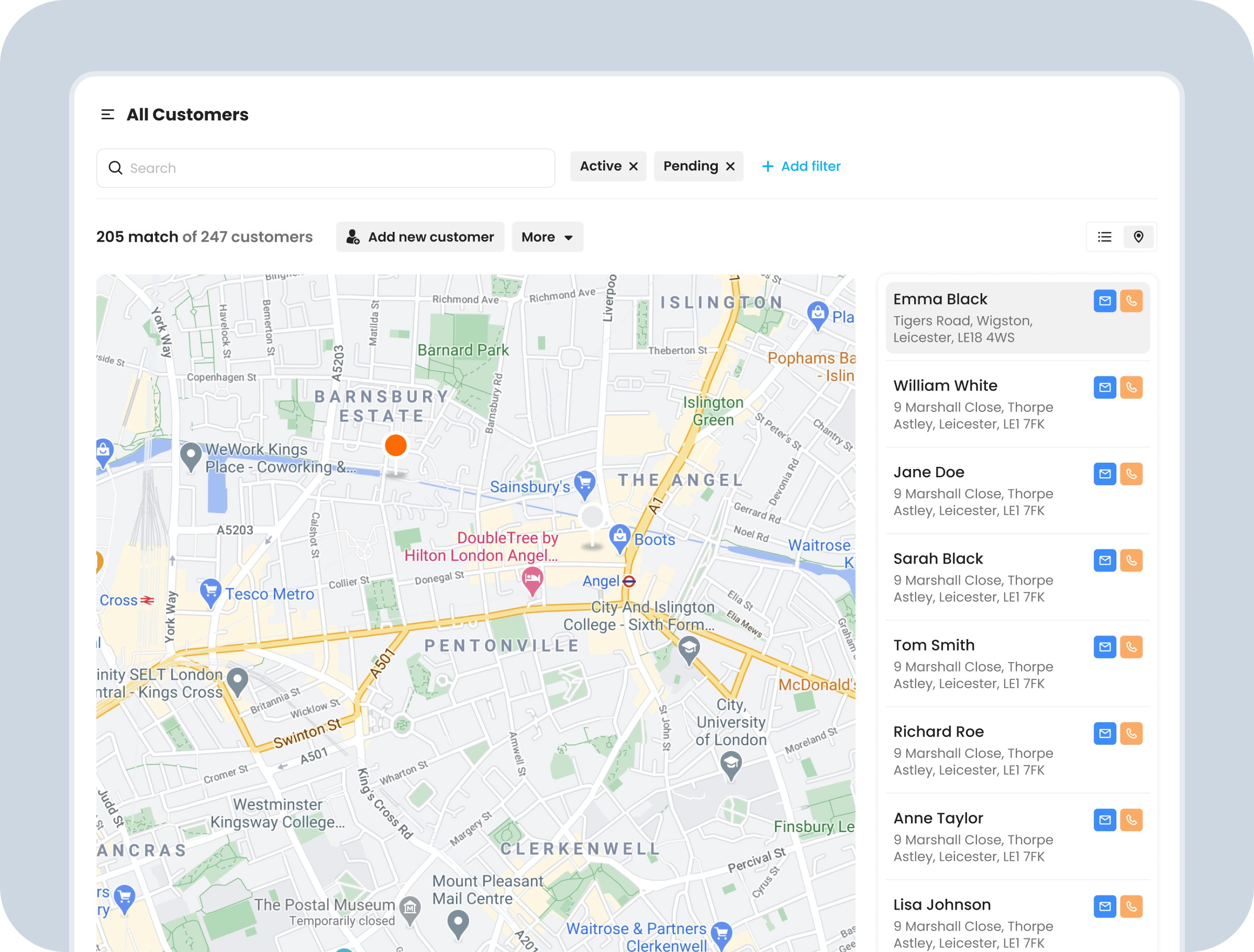This screenshot has width=1254, height=952.
Task: Switch to list view
Action: point(1104,237)
